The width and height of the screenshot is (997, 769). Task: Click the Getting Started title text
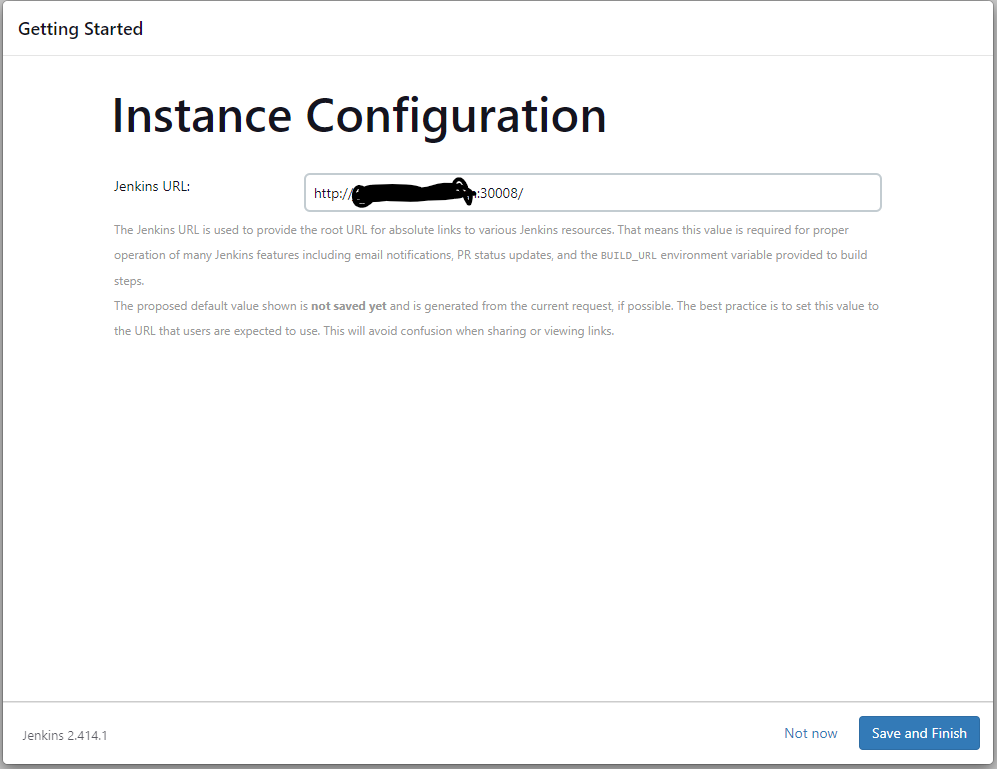[80, 29]
